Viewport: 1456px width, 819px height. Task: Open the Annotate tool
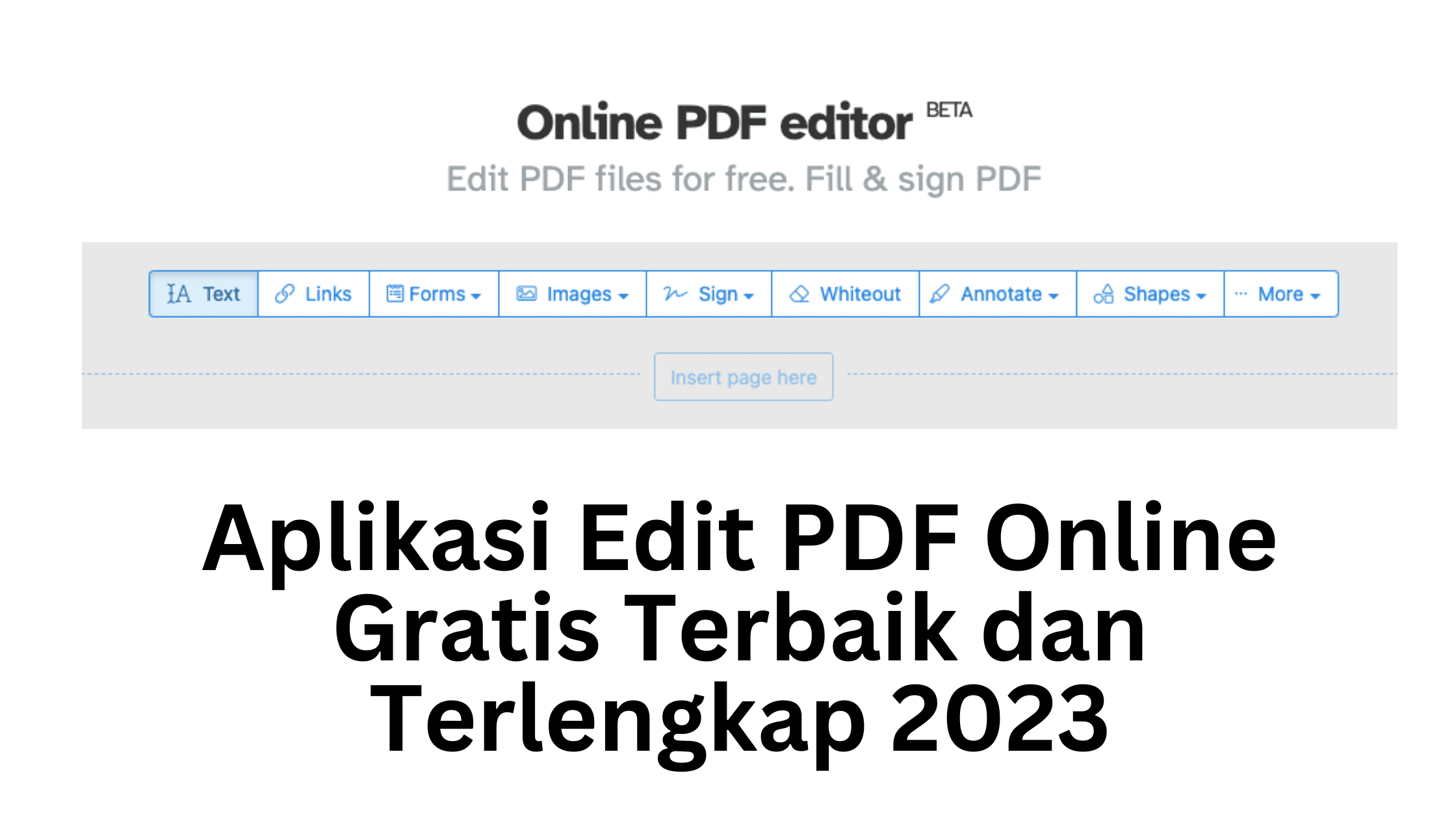pos(995,293)
